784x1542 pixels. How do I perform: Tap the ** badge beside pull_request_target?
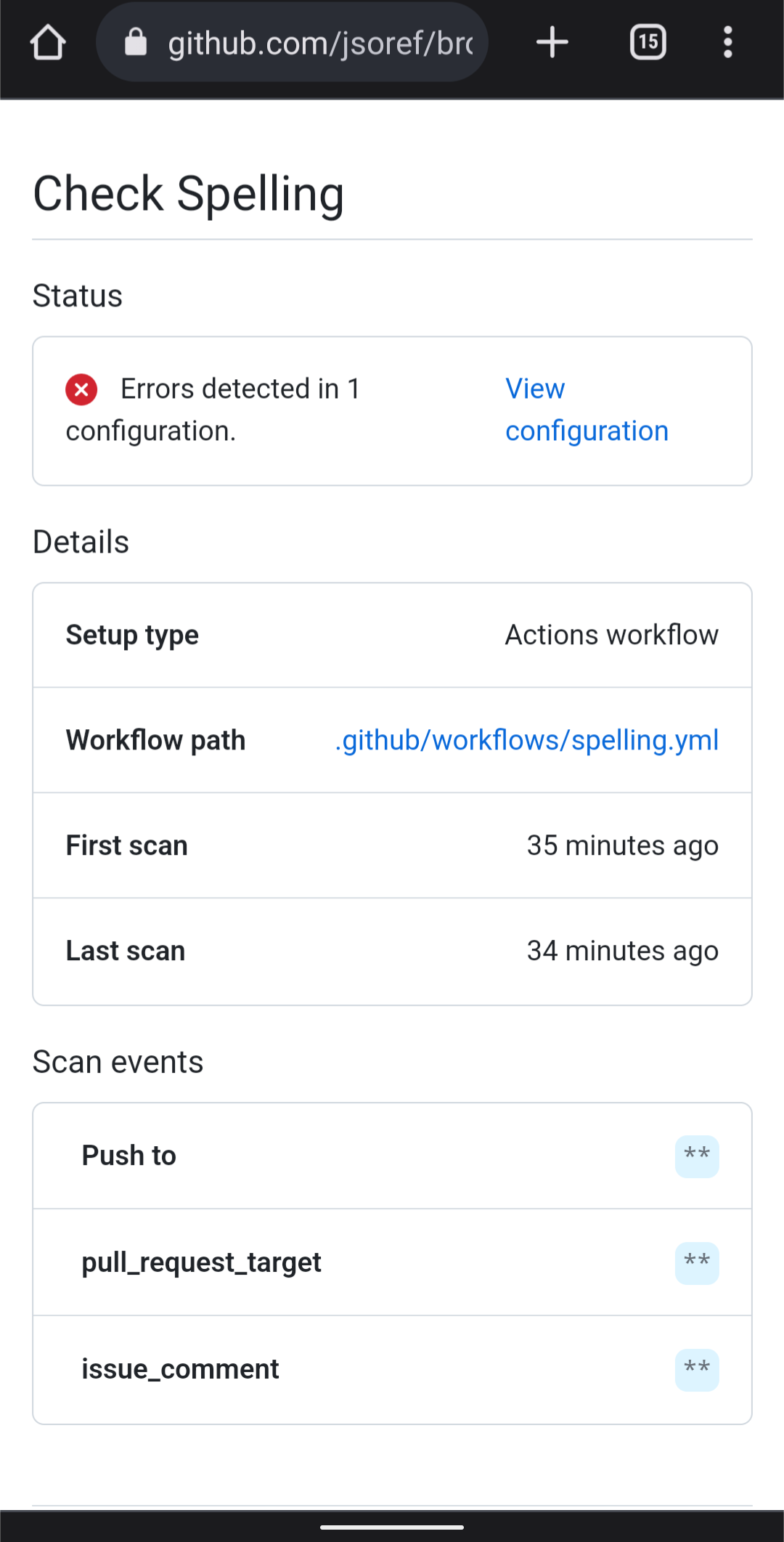pyautogui.click(x=696, y=1262)
